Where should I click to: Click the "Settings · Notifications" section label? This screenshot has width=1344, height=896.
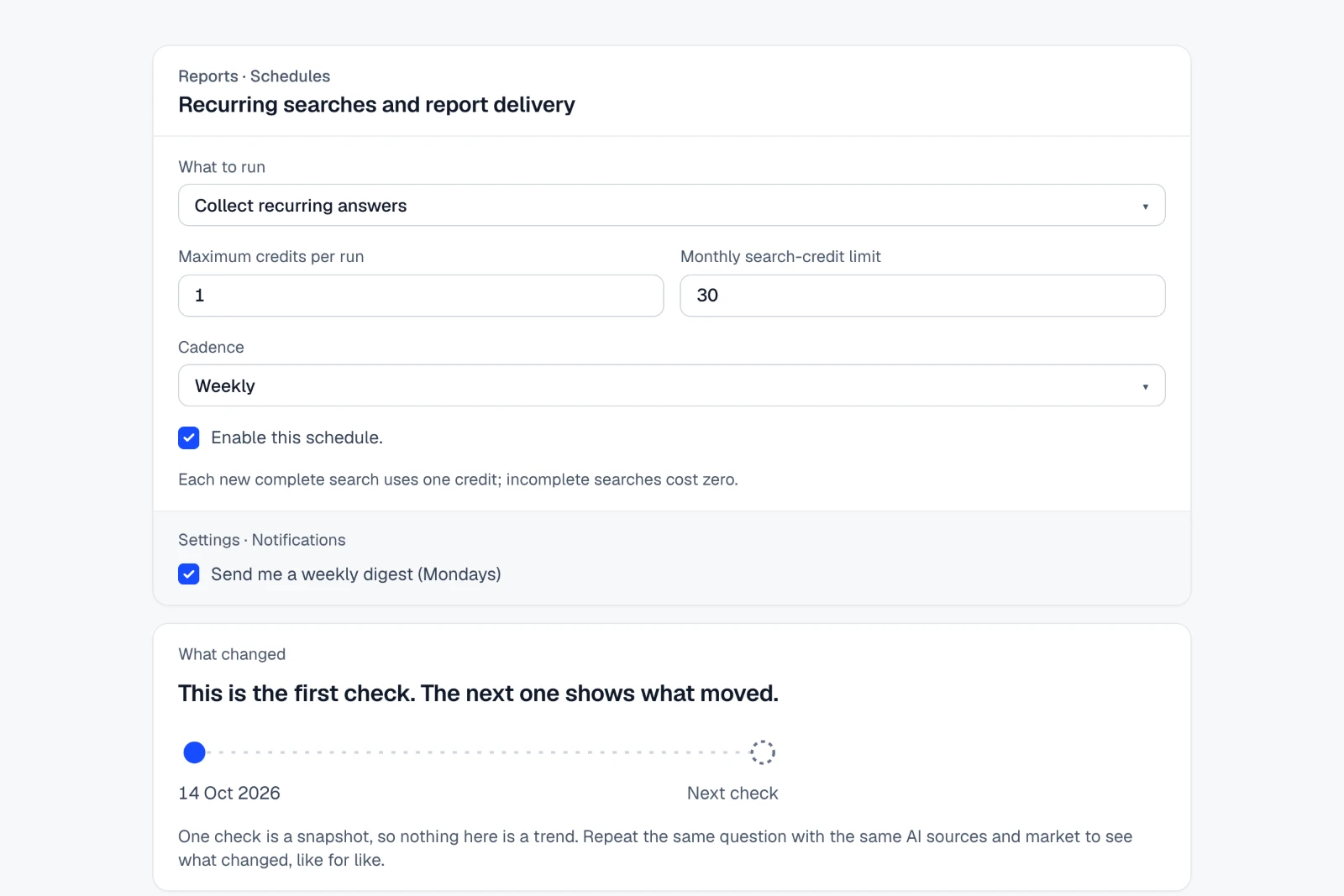262,540
